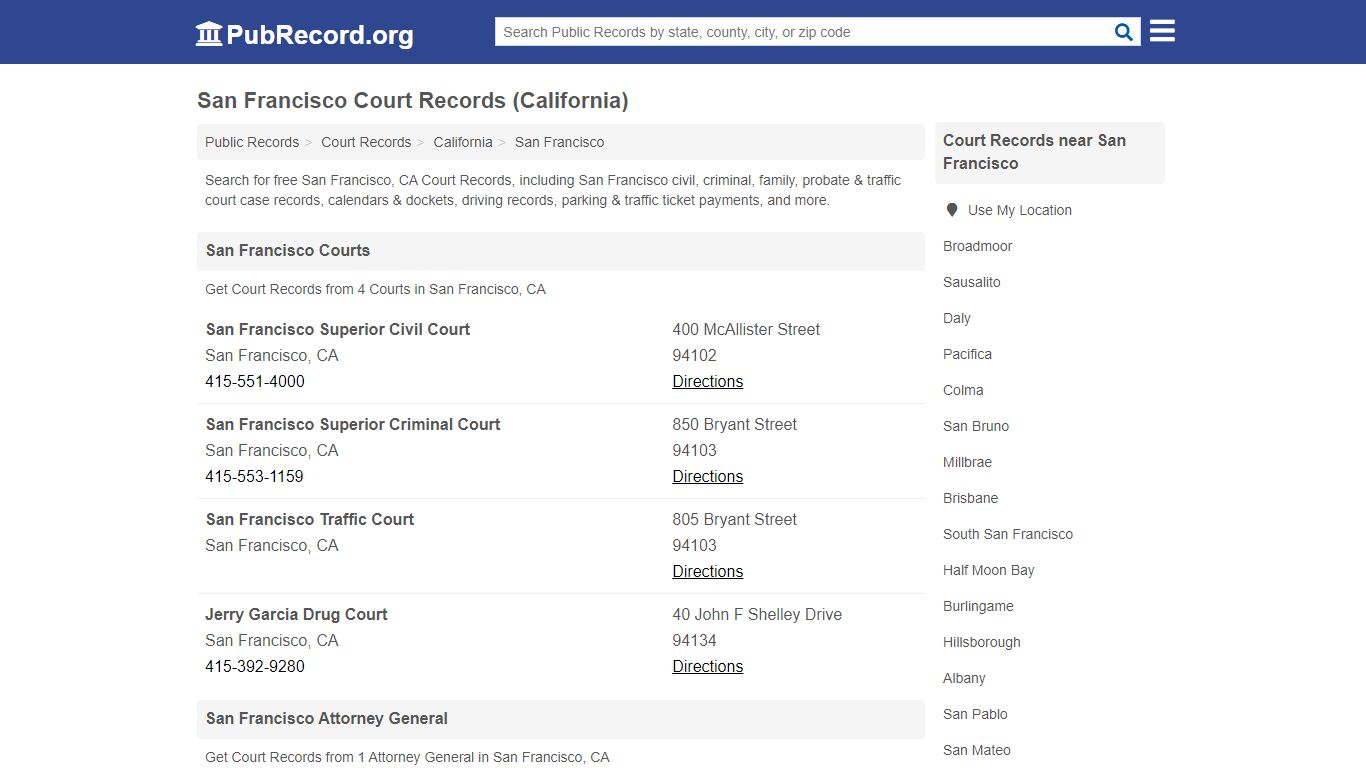
Task: Go to Court Records breadcrumb
Action: [x=366, y=142]
